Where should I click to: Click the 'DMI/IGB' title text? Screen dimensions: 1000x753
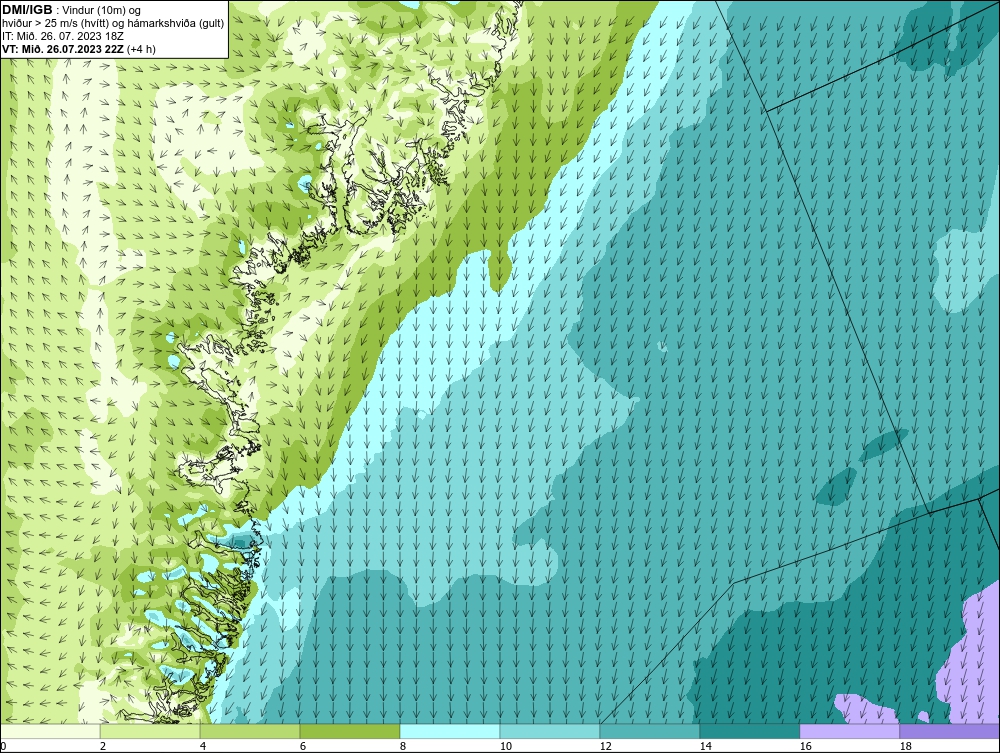(27, 10)
